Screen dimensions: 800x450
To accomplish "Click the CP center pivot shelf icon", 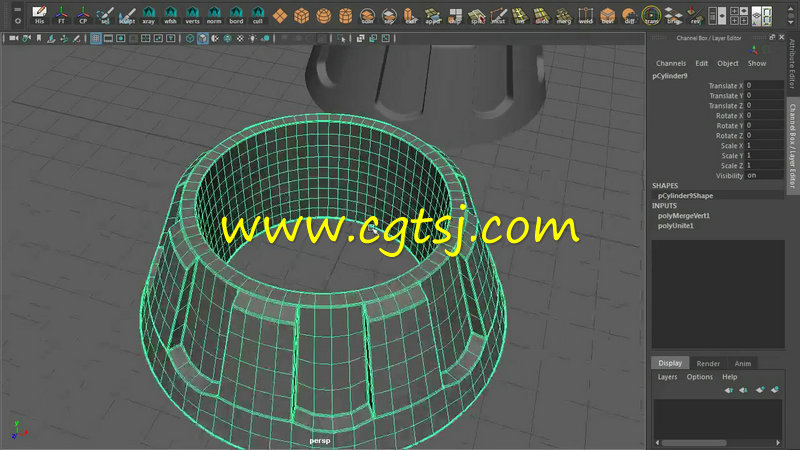I will coord(83,15).
